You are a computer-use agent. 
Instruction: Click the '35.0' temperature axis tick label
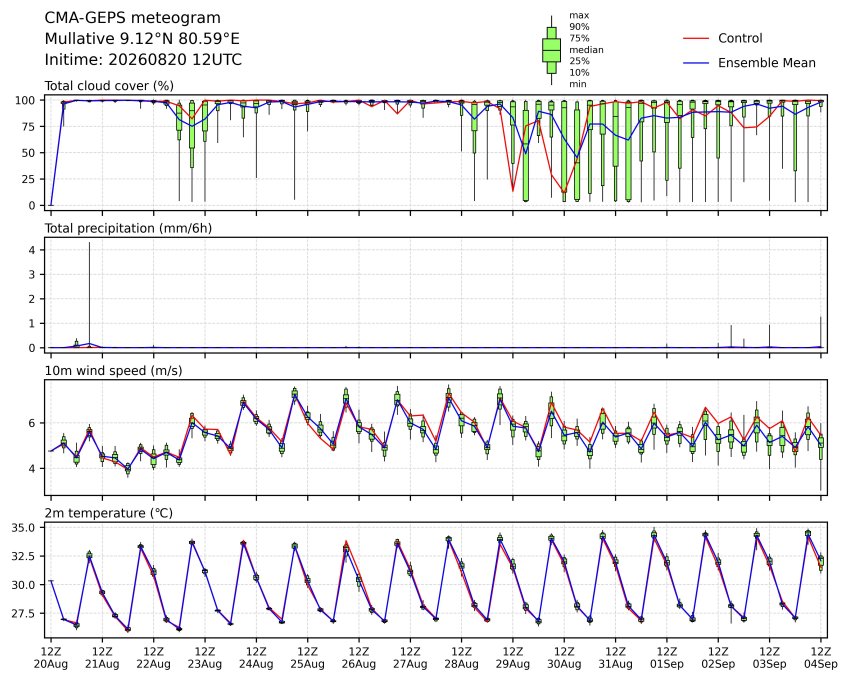[x=23, y=528]
